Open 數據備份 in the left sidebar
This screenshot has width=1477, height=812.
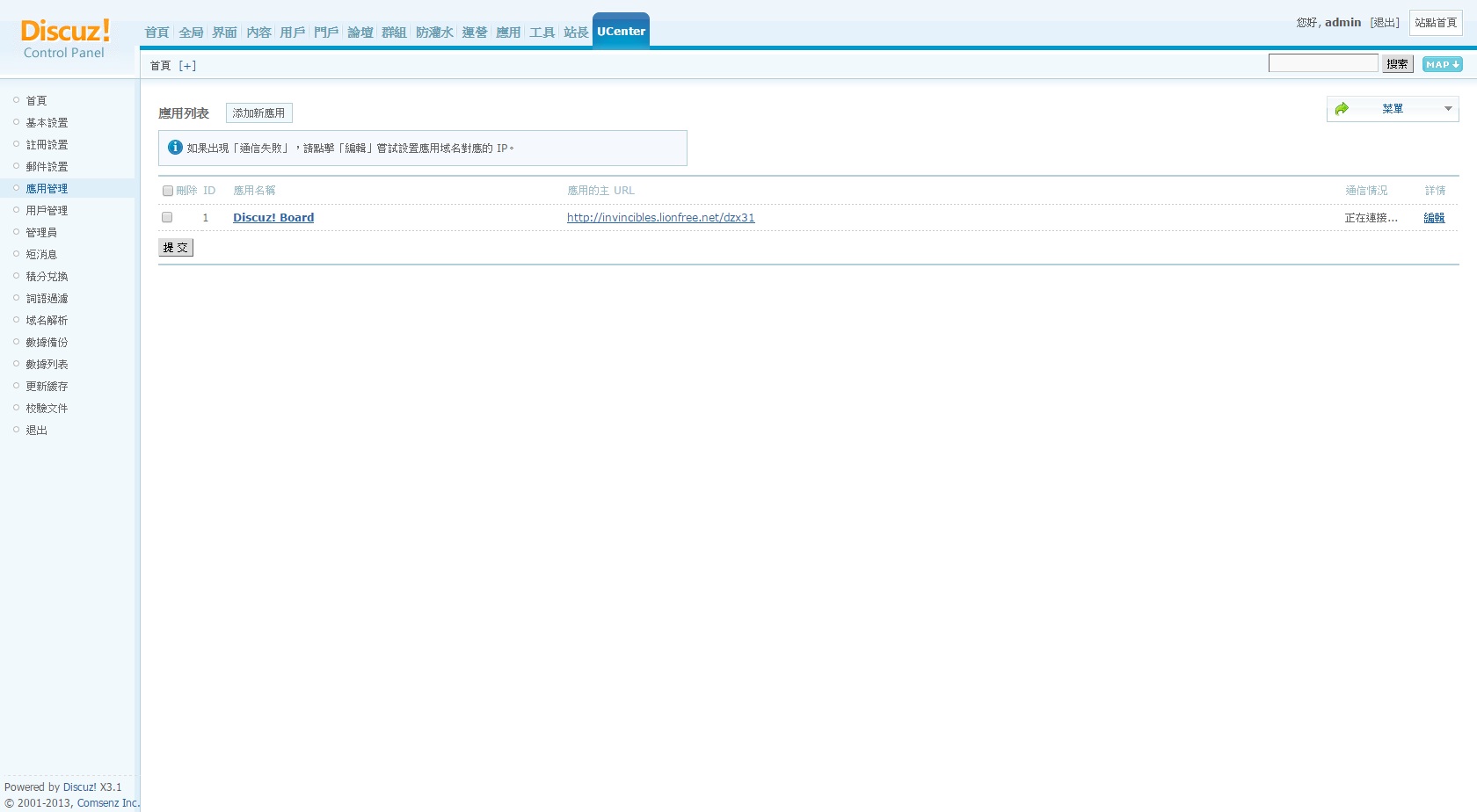tap(47, 343)
